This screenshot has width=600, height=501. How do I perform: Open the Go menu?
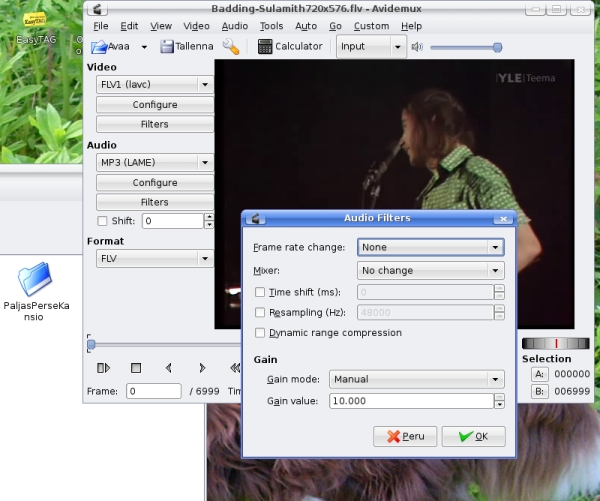point(335,26)
